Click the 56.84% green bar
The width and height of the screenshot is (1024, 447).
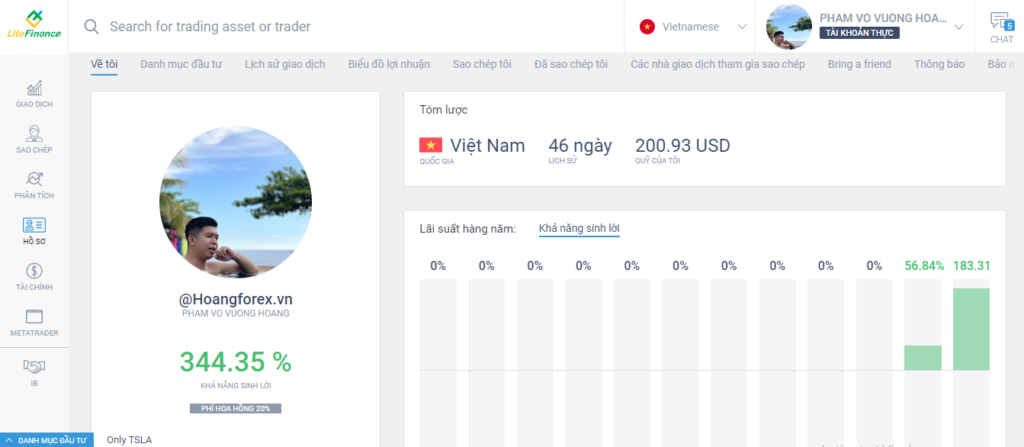[x=923, y=357]
